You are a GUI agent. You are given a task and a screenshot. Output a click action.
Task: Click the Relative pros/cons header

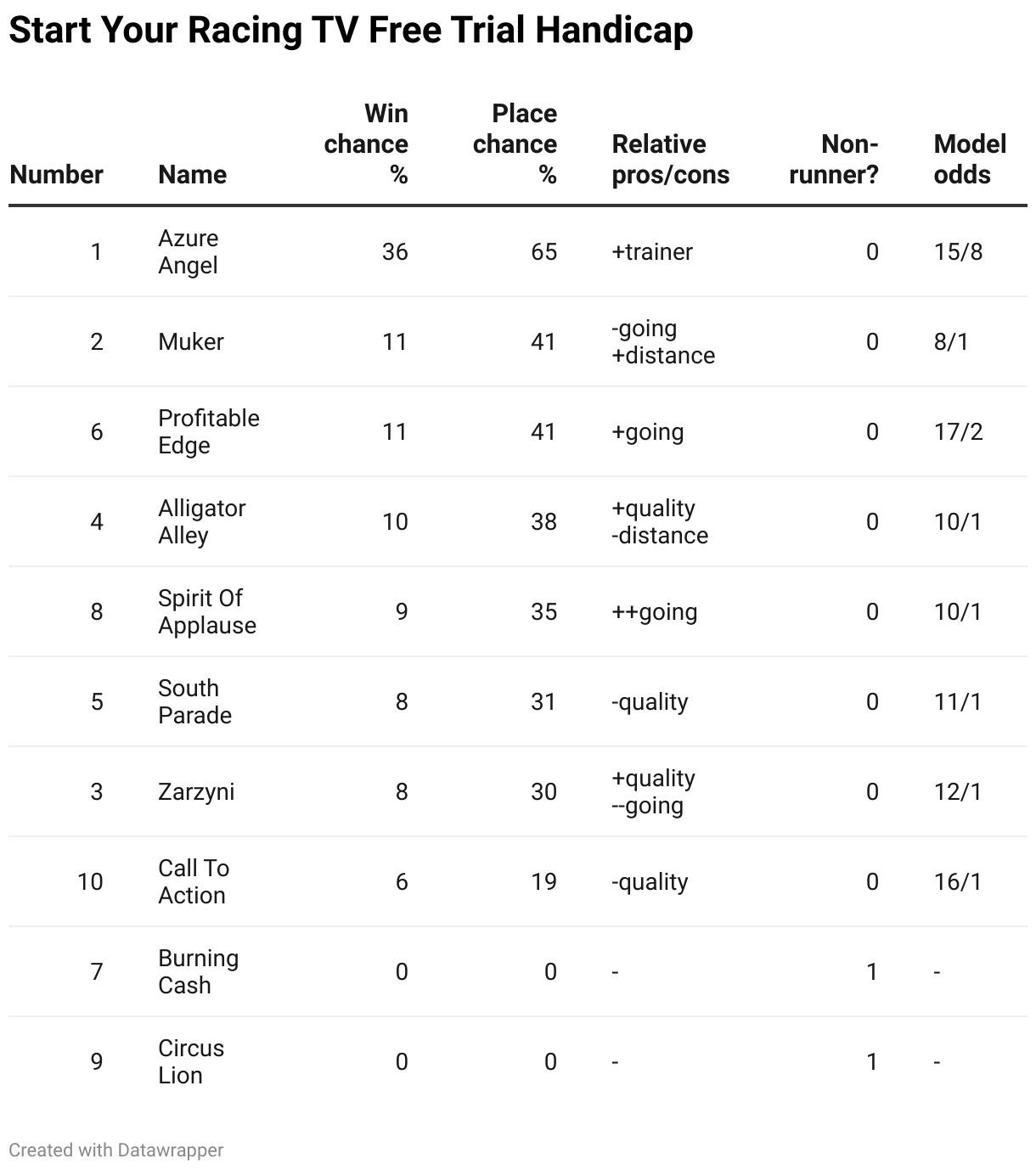coord(671,159)
